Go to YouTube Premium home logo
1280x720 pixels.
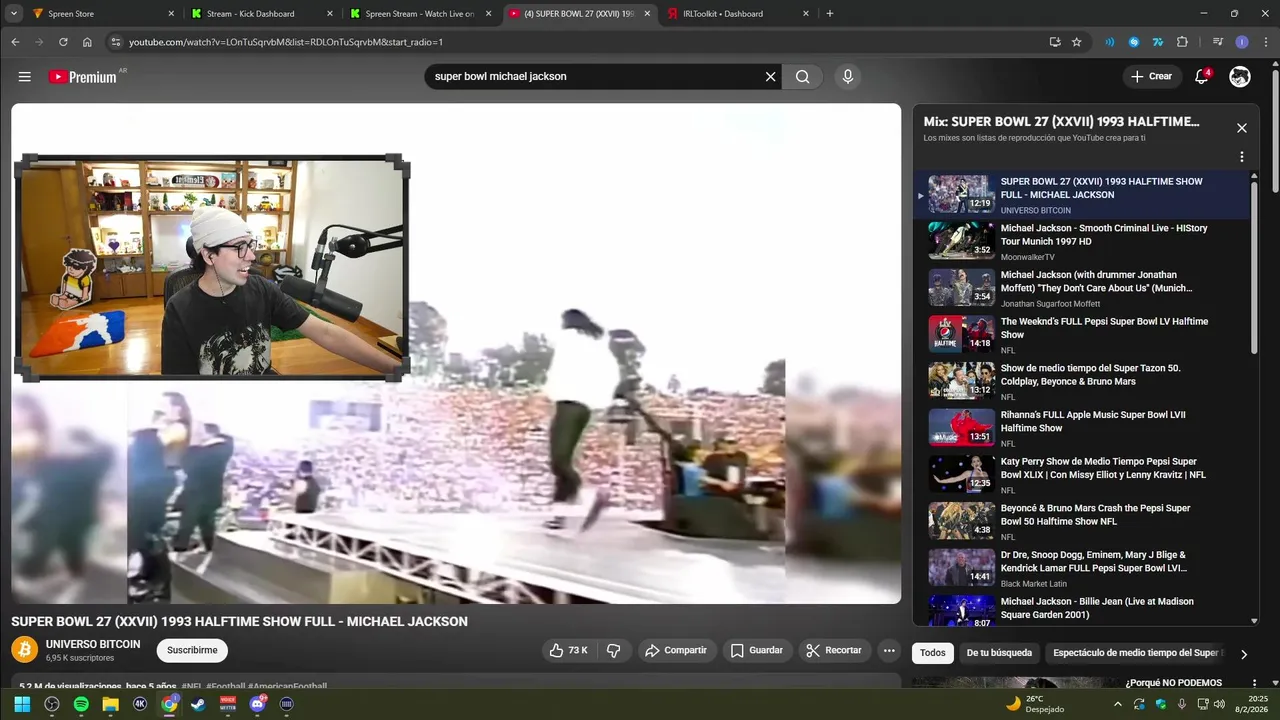point(82,77)
